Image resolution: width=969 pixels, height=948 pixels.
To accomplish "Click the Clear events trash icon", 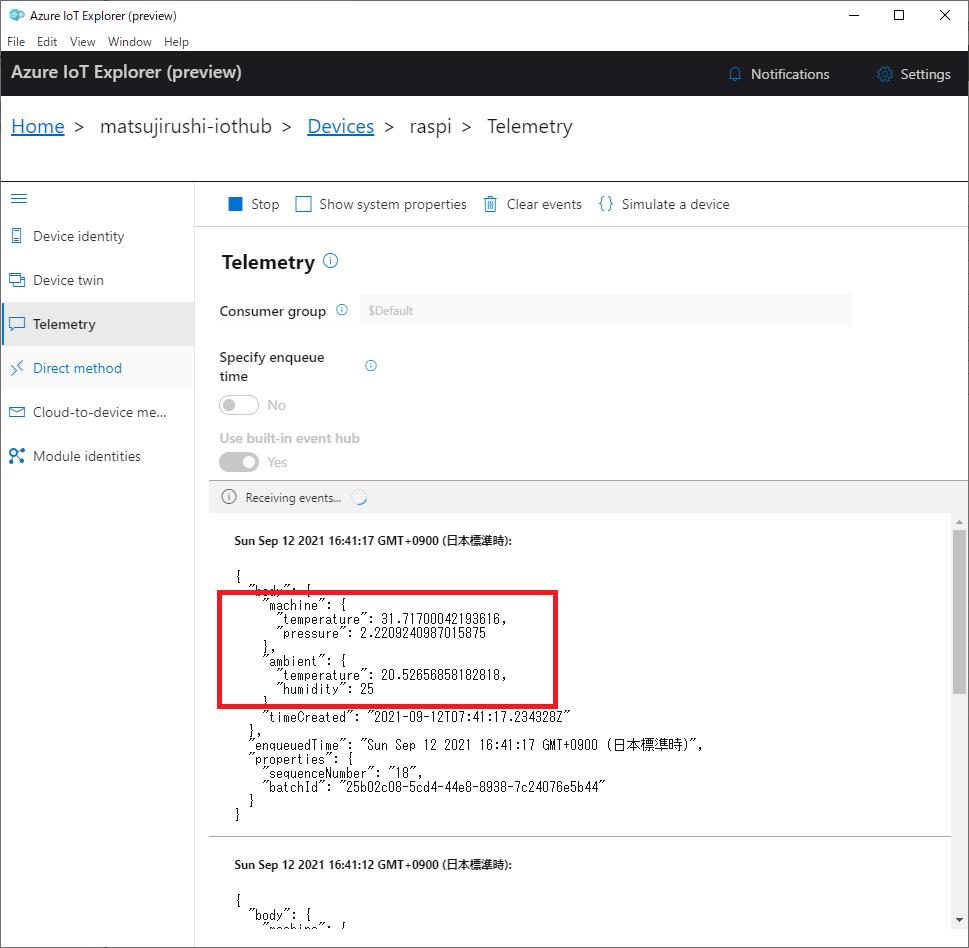I will point(490,204).
